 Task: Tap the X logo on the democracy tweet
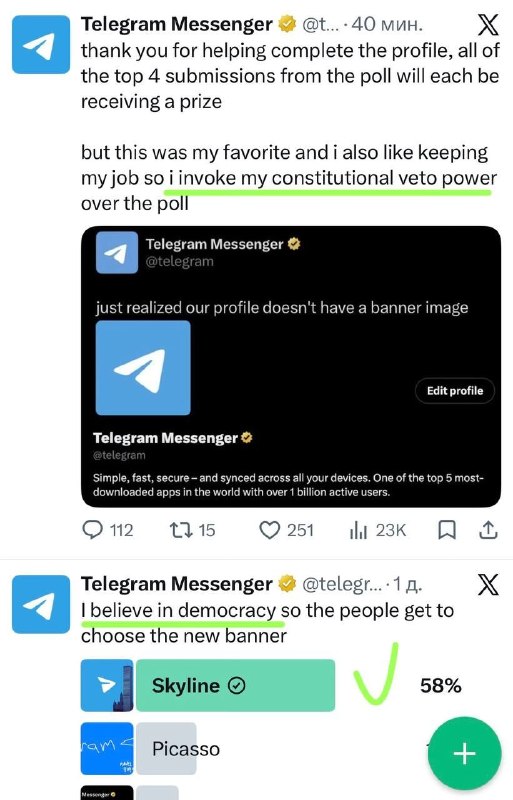(487, 584)
